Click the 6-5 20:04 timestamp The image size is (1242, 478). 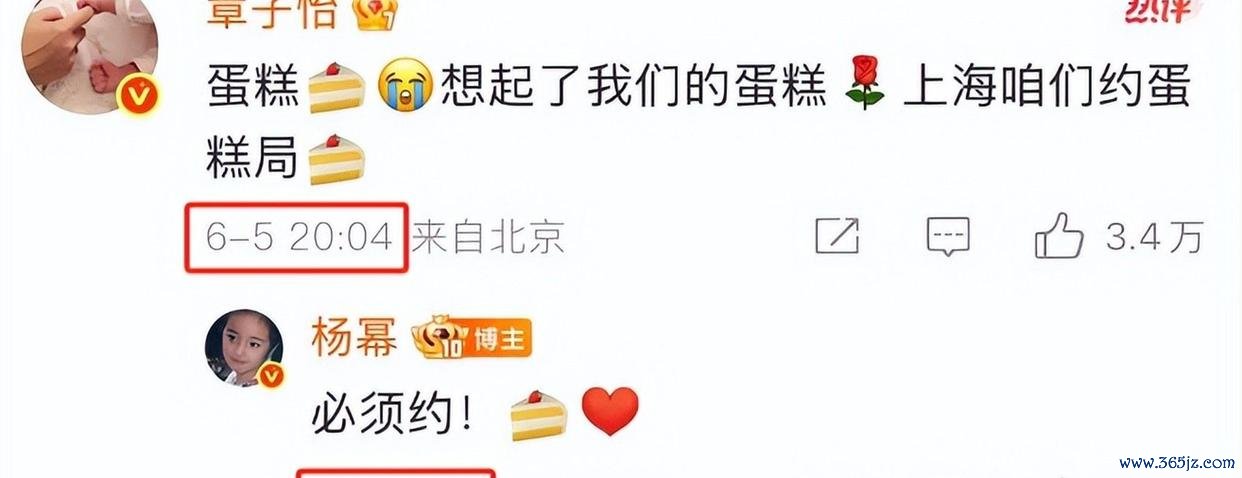coord(298,236)
